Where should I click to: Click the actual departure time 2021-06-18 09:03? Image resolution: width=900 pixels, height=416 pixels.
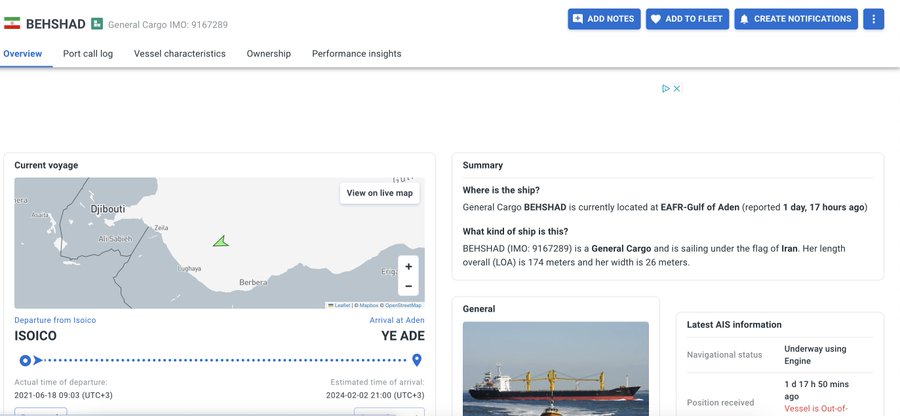click(x=64, y=395)
